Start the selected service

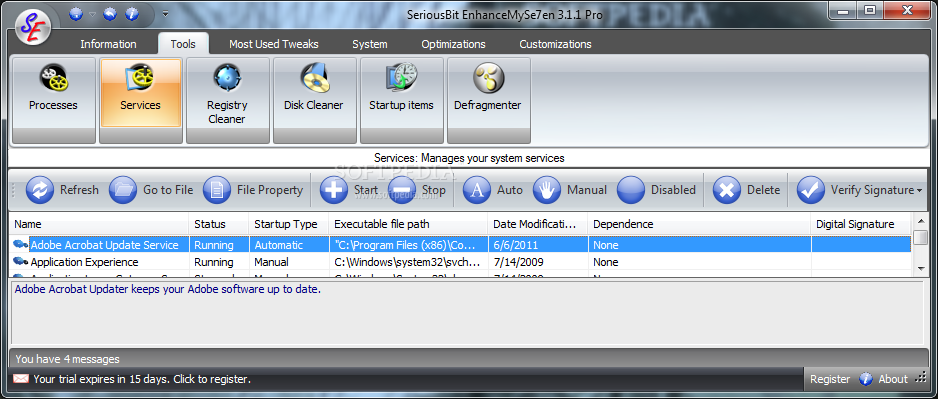349,190
